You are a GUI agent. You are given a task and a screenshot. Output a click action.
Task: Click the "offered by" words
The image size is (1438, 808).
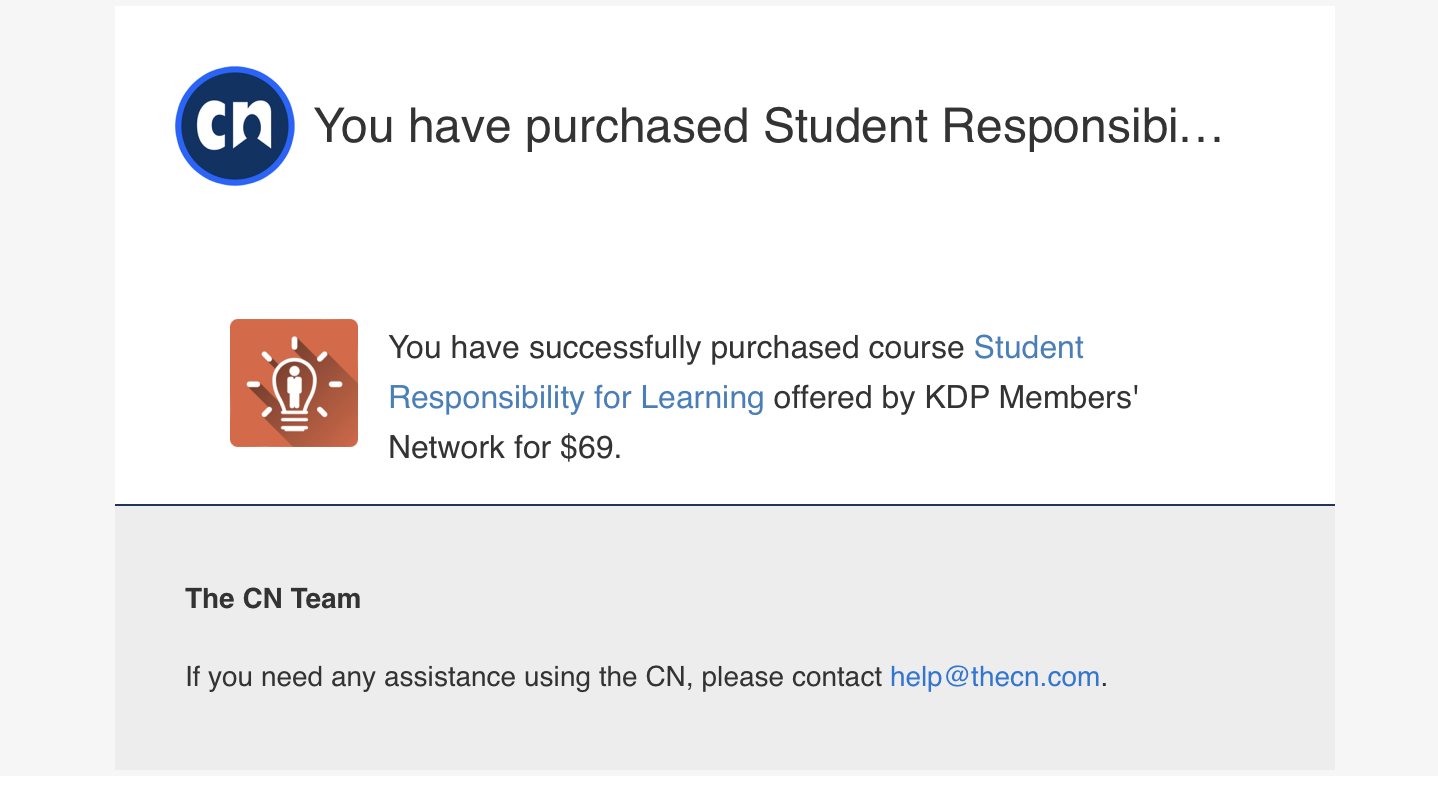pyautogui.click(x=844, y=397)
